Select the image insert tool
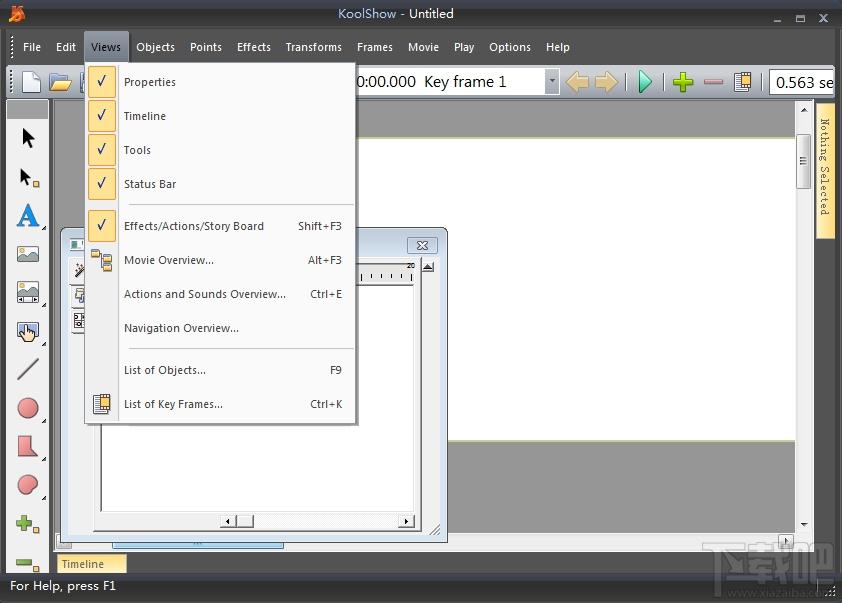This screenshot has height=603, width=842. 28,254
